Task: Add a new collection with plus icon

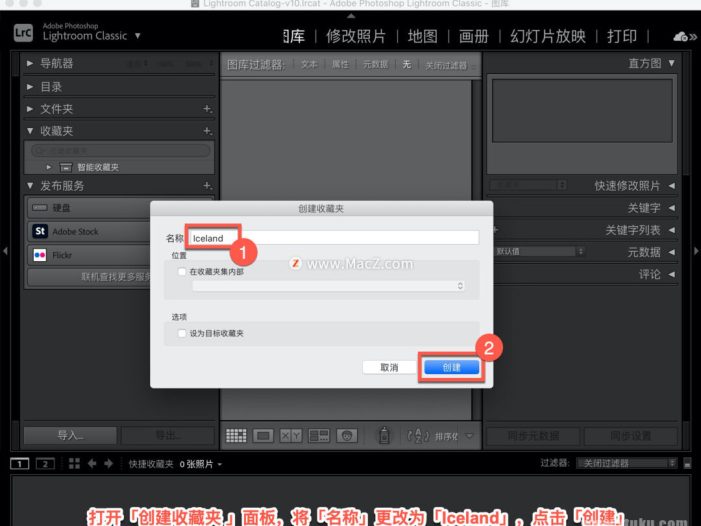Action: click(207, 131)
